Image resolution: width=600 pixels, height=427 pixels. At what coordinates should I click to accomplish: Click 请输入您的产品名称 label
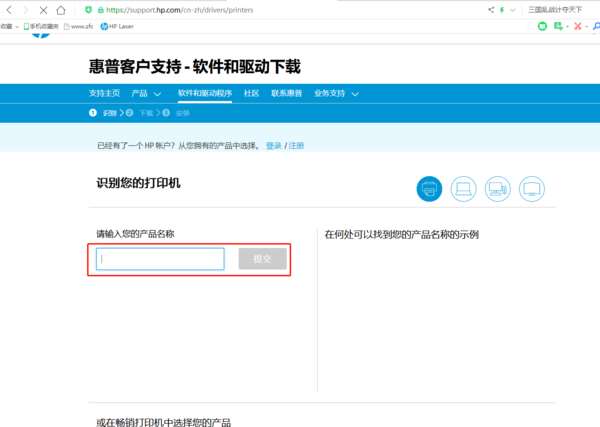135,234
